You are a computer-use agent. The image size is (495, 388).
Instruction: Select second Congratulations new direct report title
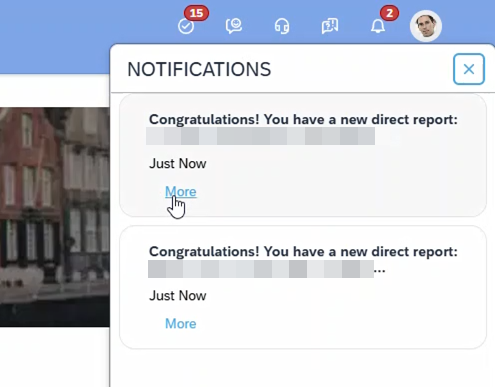(x=303, y=251)
